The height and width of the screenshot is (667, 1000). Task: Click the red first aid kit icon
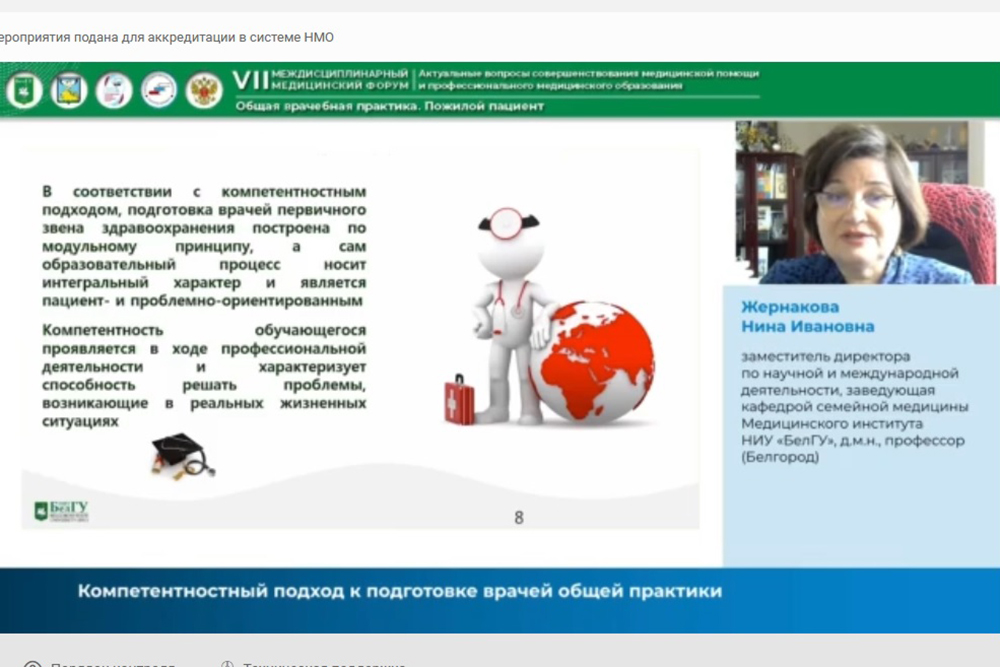(459, 400)
